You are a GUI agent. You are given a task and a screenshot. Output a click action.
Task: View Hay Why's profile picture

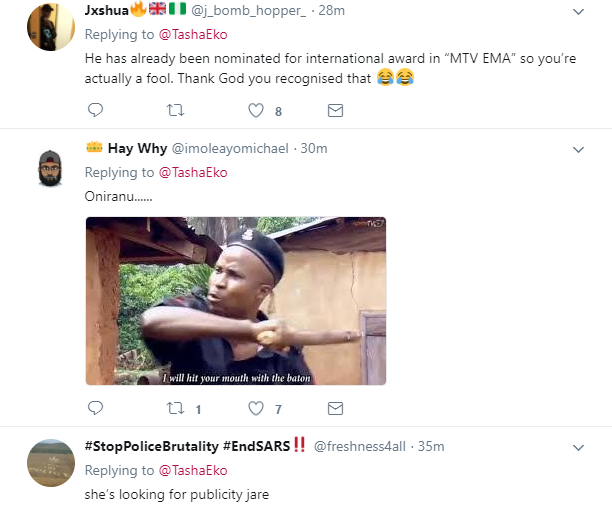point(50,165)
